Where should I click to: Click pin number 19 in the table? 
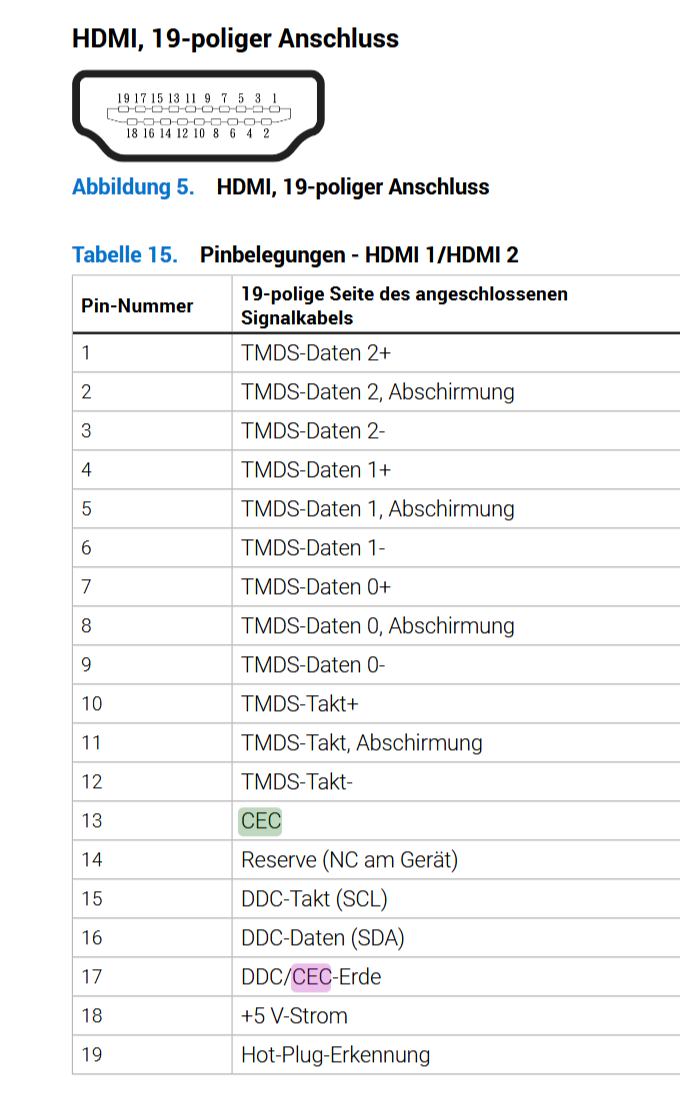[92, 1055]
